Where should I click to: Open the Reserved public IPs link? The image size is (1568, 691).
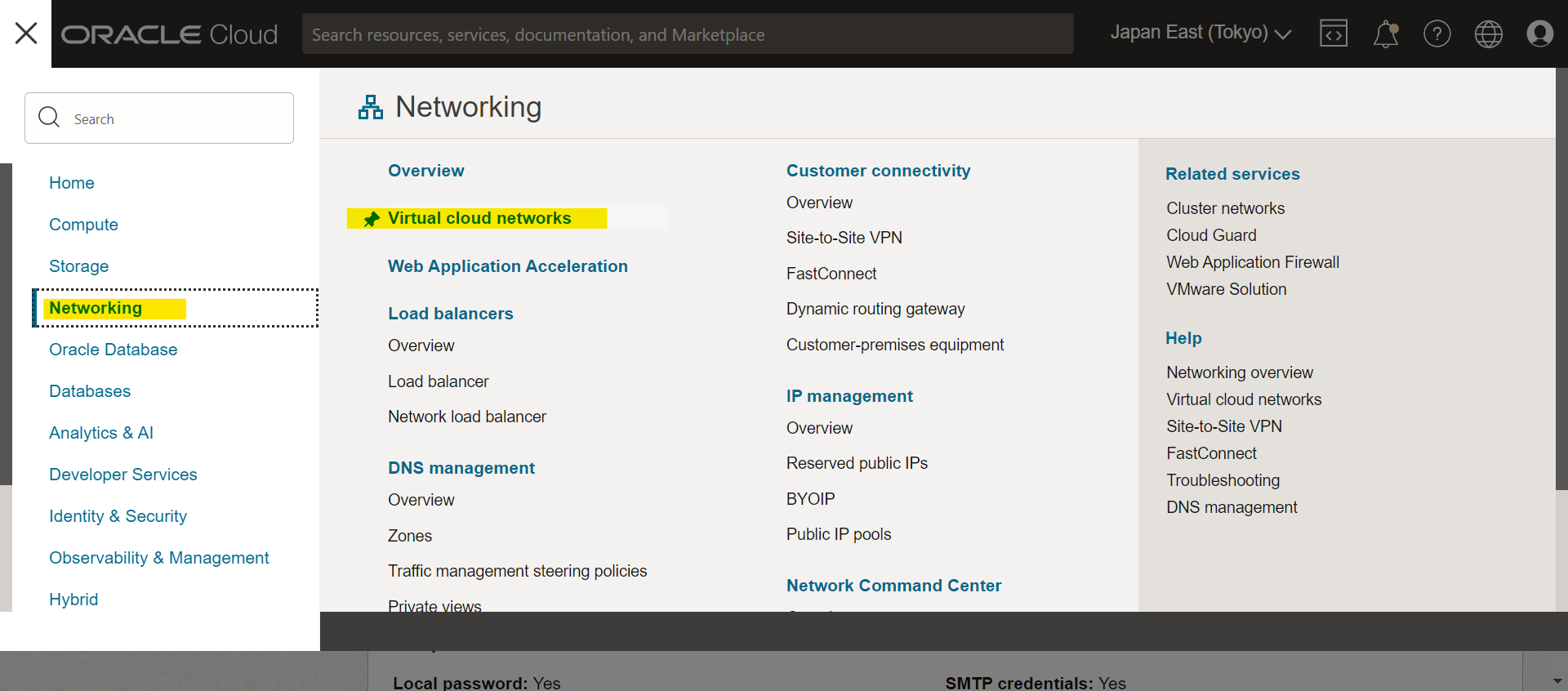857,463
